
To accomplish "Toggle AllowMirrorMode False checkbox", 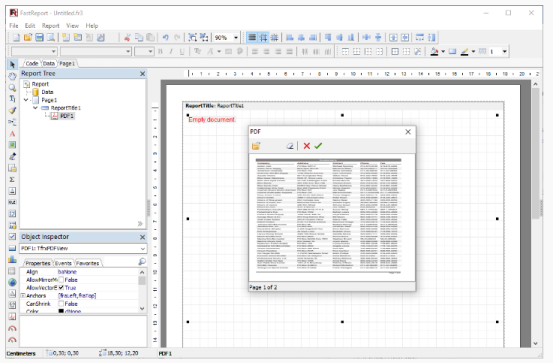I will point(61,280).
